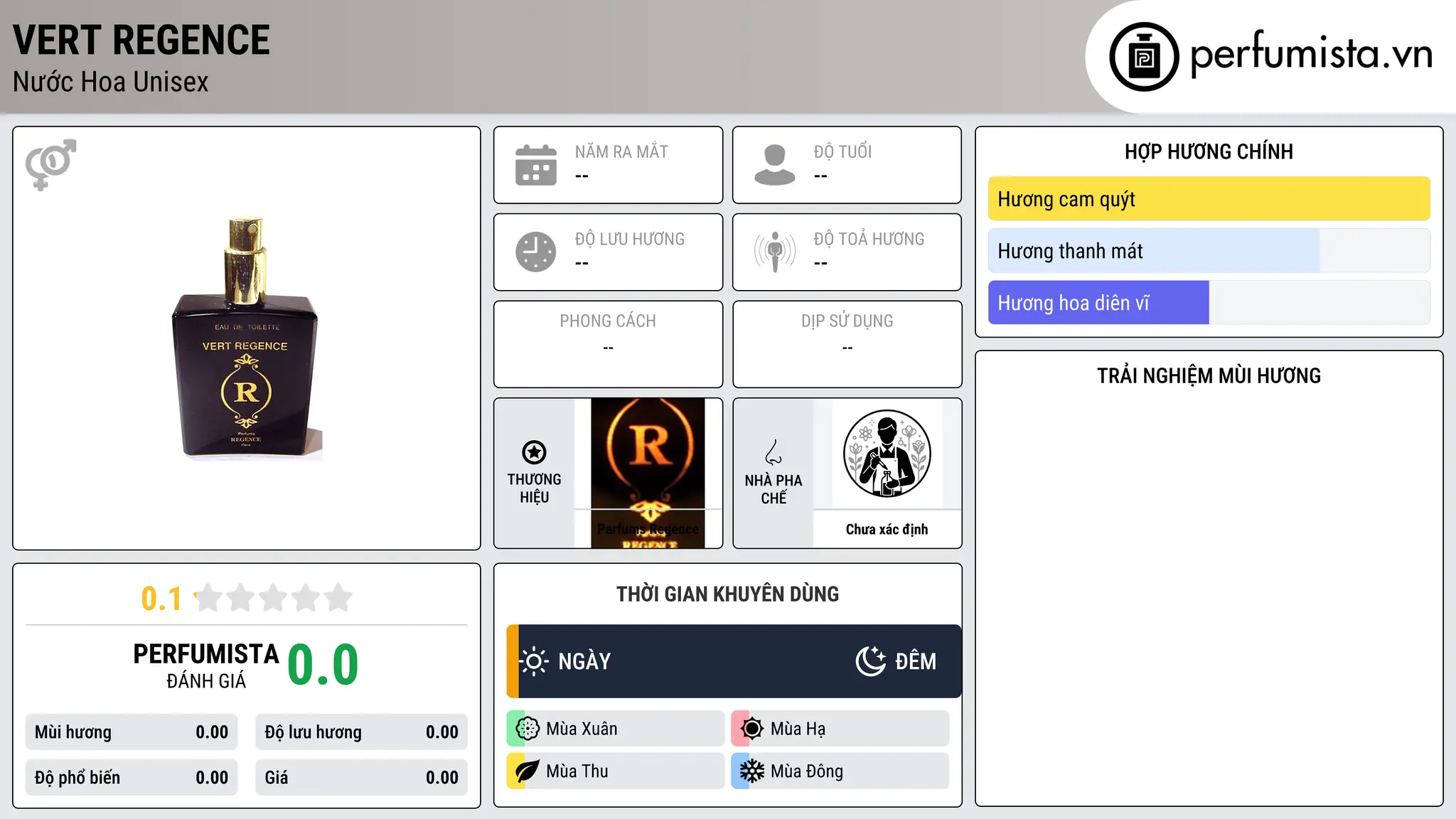This screenshot has width=1456, height=819.
Task: Click the ĐỘ LƯU HƯƠNG label
Action: click(x=630, y=239)
